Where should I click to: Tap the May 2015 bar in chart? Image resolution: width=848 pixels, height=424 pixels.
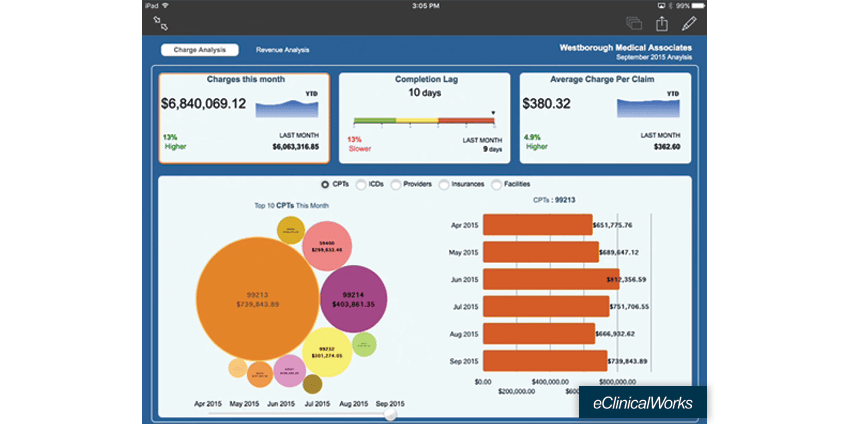(541, 252)
